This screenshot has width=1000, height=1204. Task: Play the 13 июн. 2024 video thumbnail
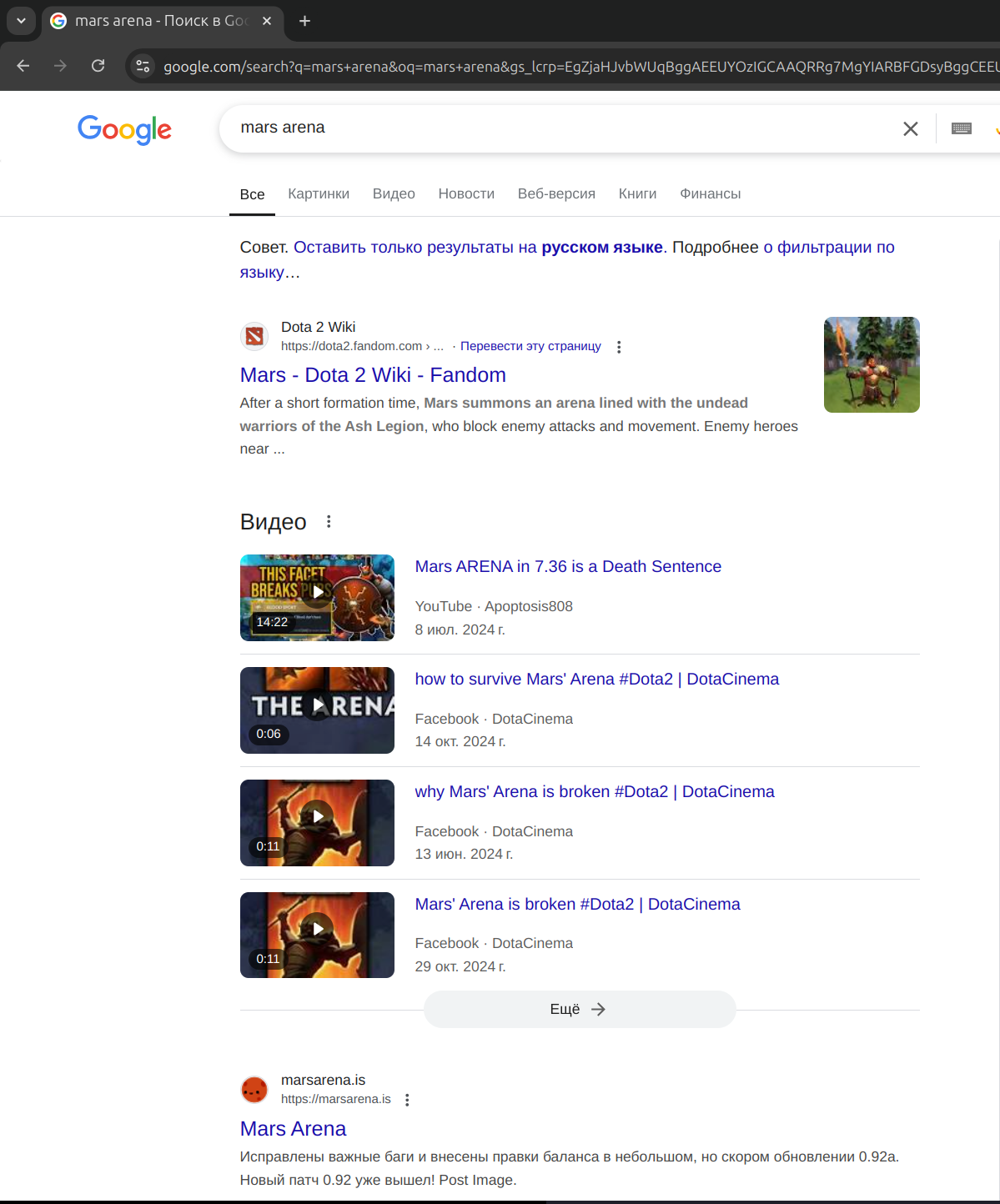coord(317,823)
